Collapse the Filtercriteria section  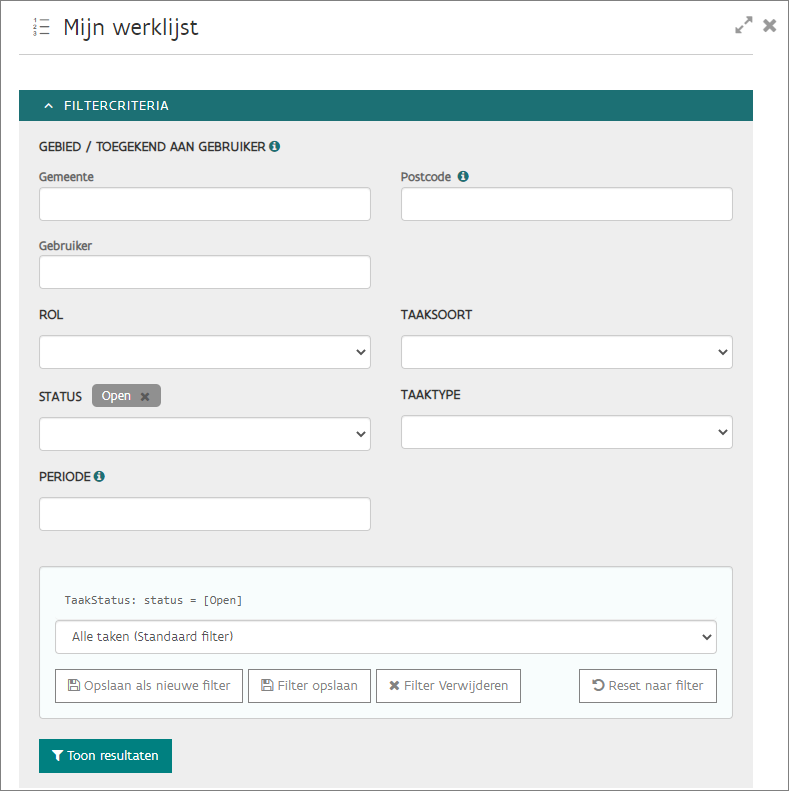click(x=48, y=105)
